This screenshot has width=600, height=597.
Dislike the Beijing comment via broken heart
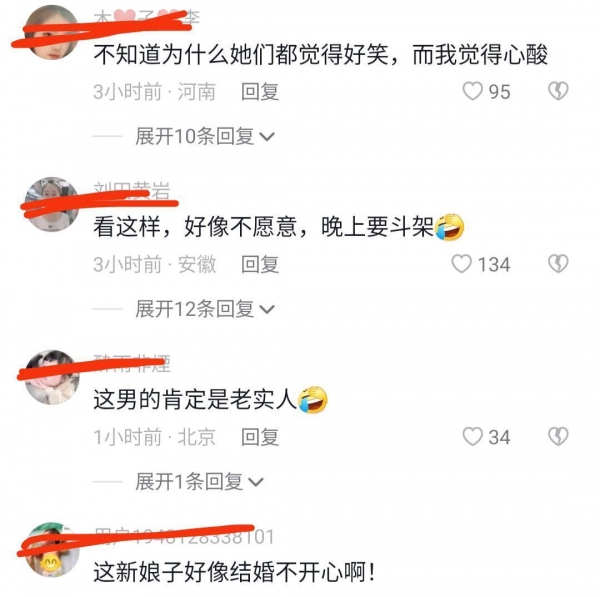558,436
